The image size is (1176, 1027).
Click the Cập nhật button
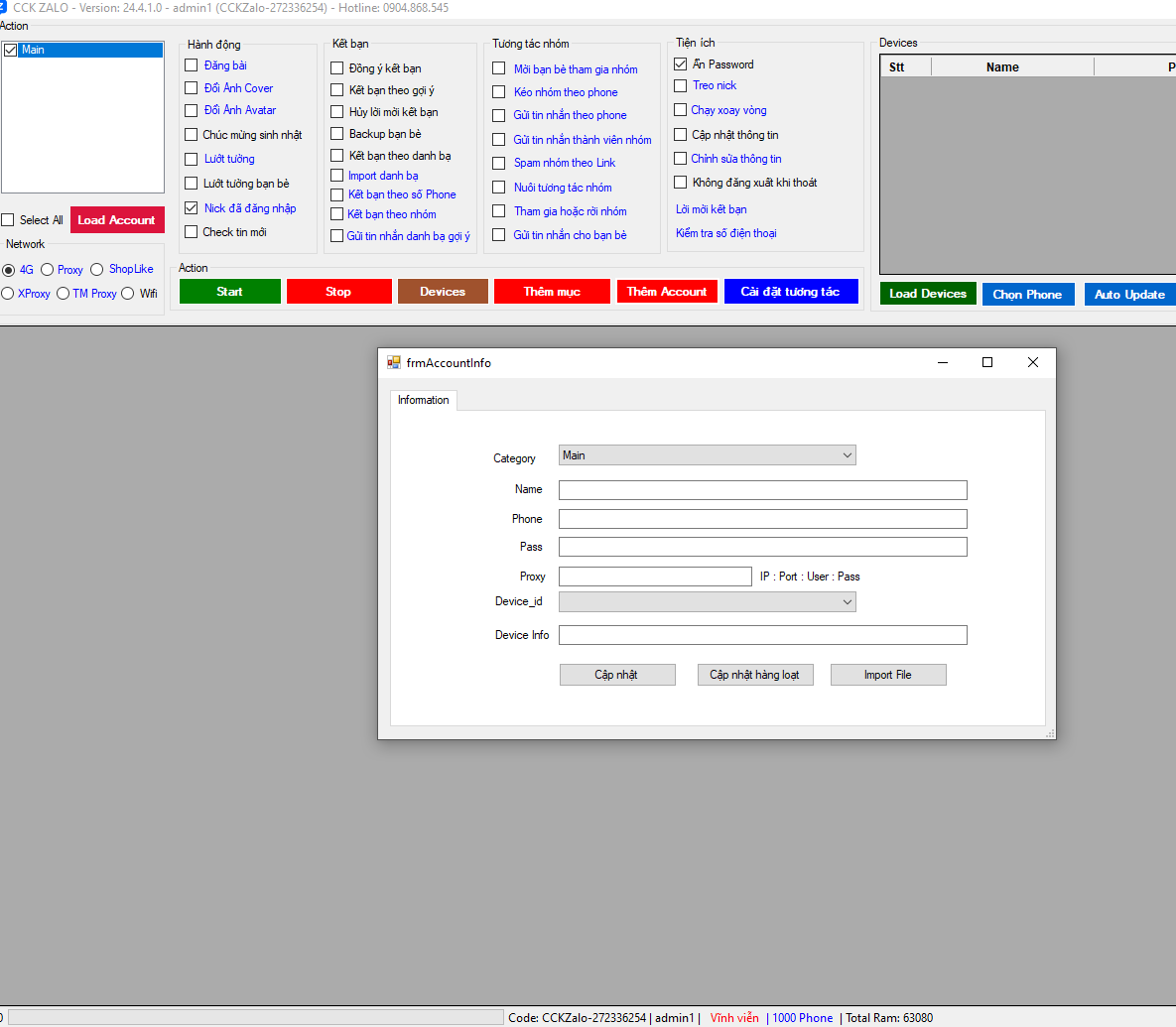tap(617, 675)
